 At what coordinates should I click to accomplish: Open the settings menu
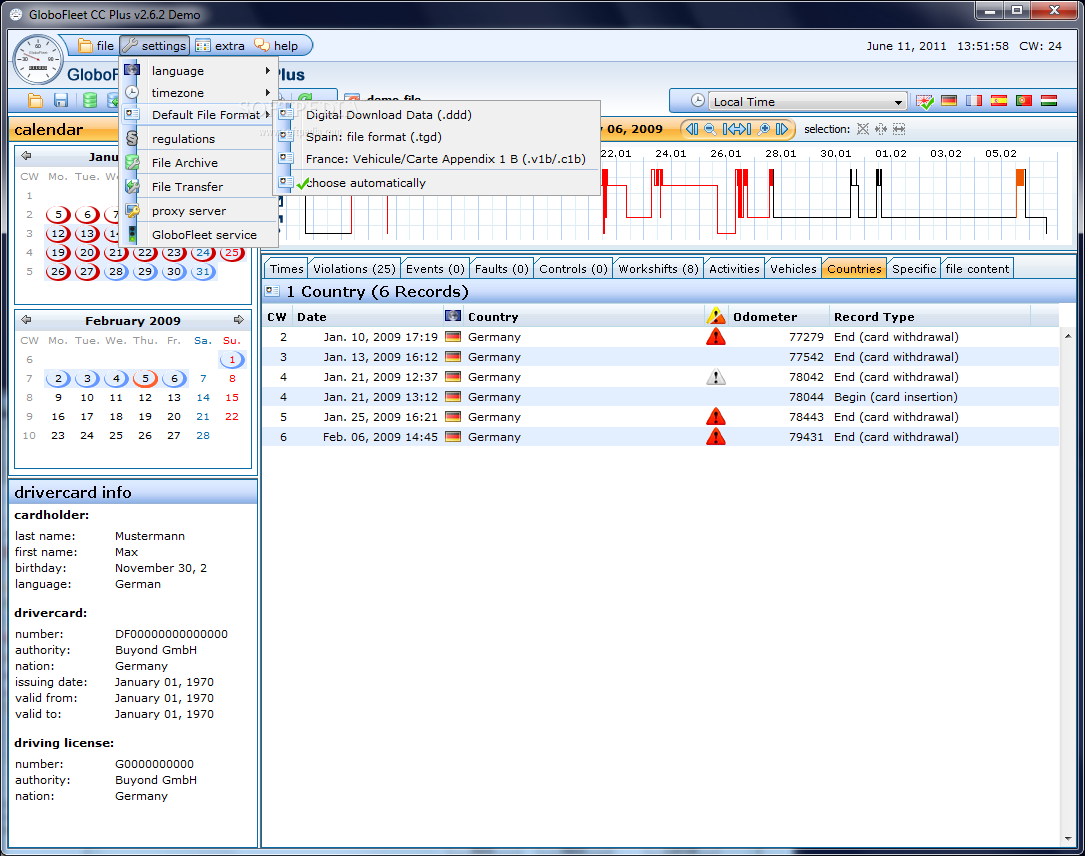click(154, 46)
